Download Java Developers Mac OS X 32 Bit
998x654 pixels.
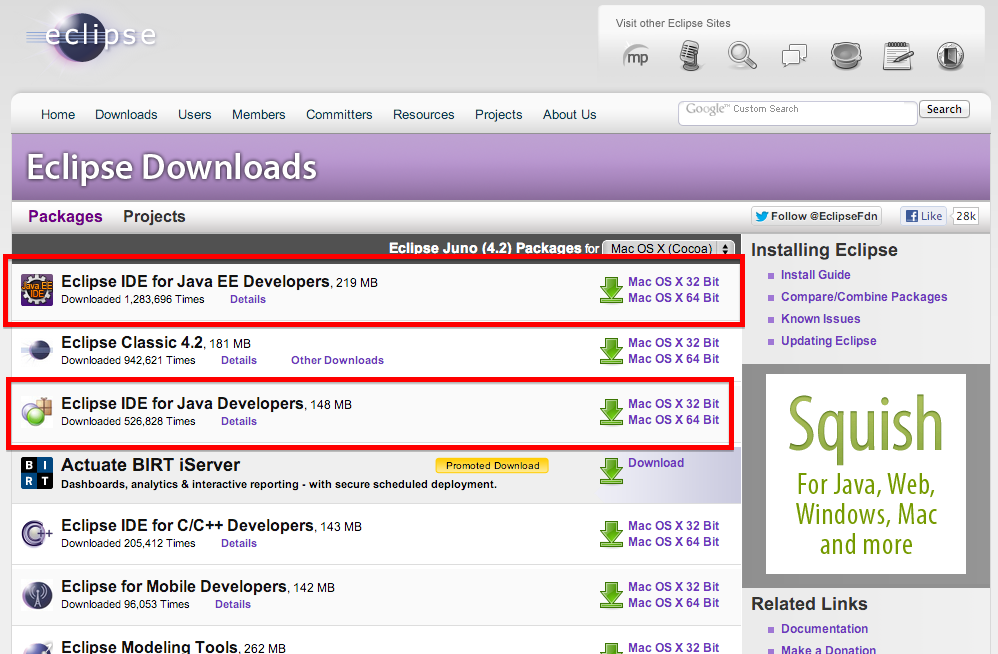pos(673,404)
